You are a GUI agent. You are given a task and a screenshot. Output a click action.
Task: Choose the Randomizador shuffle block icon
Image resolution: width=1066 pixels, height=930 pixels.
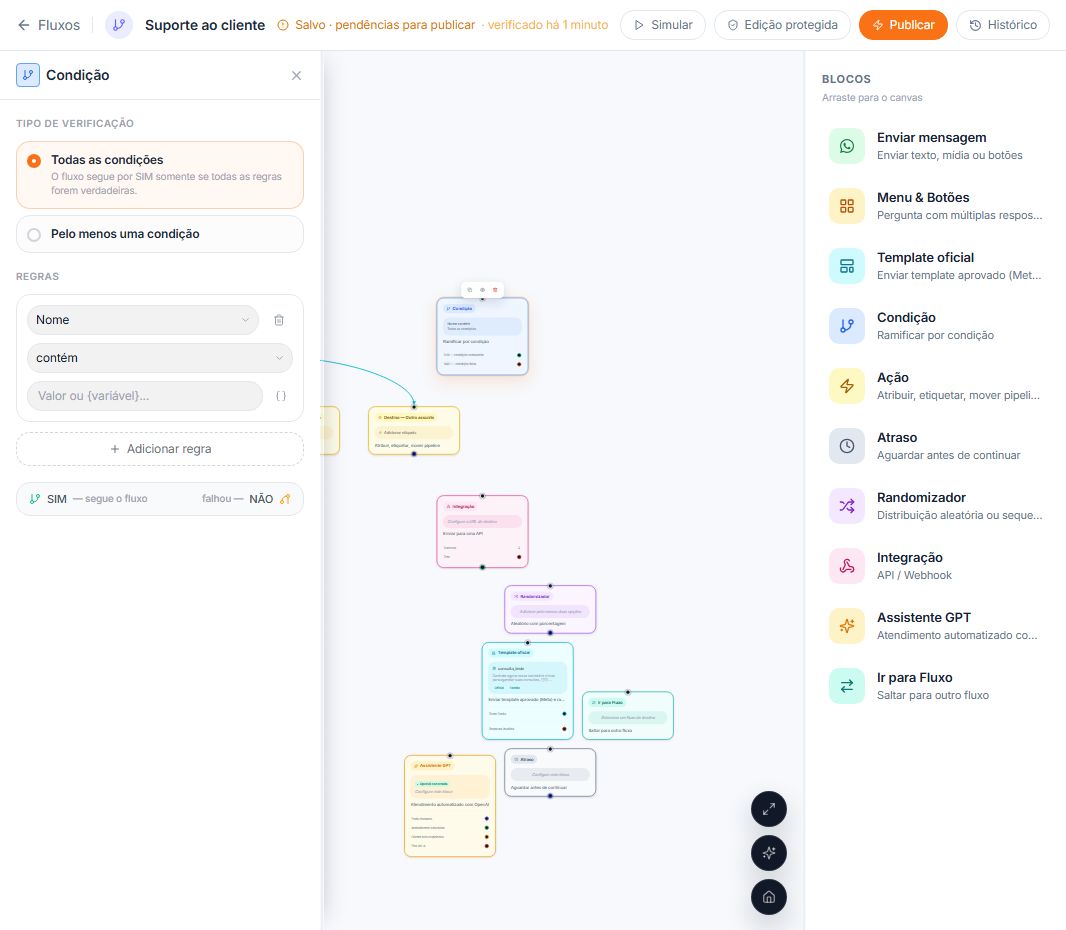[846, 506]
